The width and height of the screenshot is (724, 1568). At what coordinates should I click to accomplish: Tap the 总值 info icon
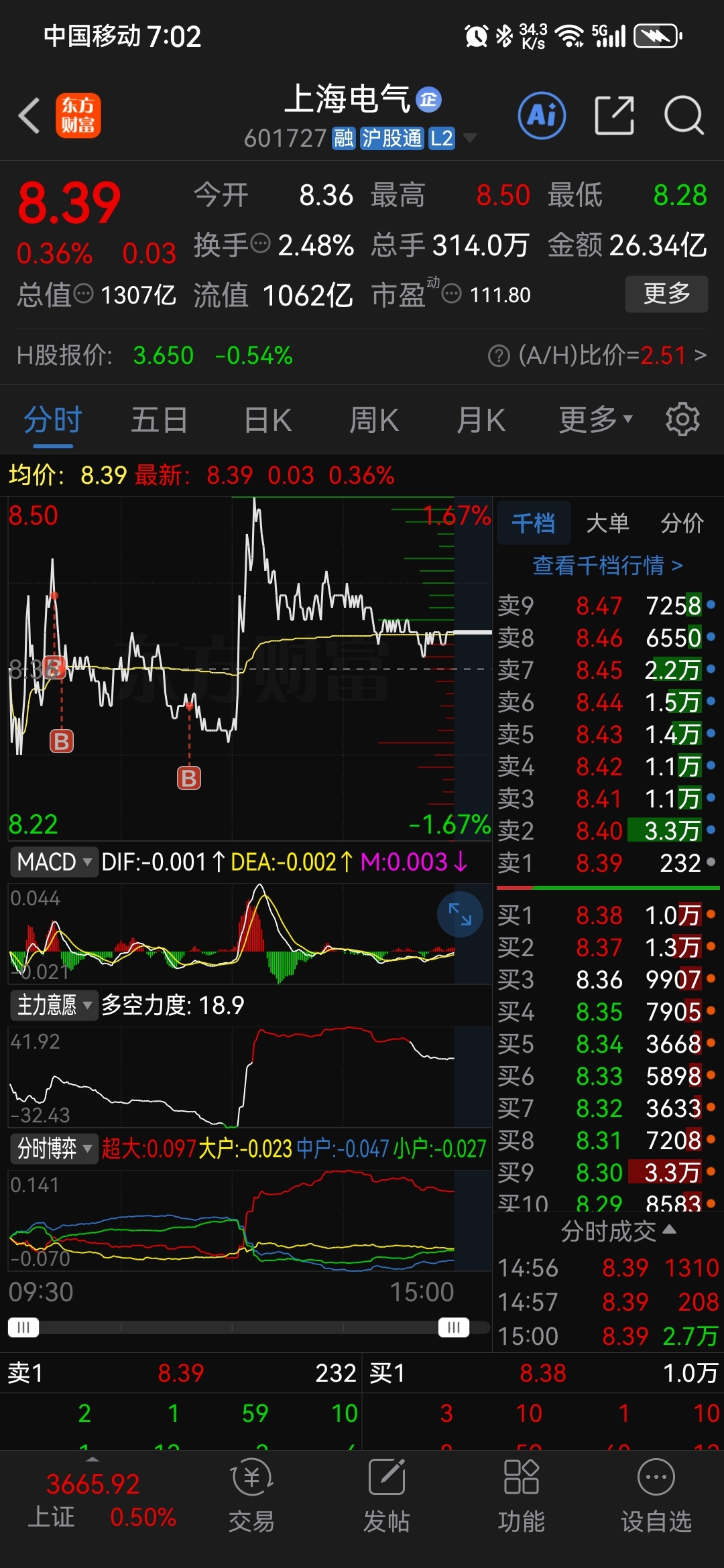pos(83,293)
